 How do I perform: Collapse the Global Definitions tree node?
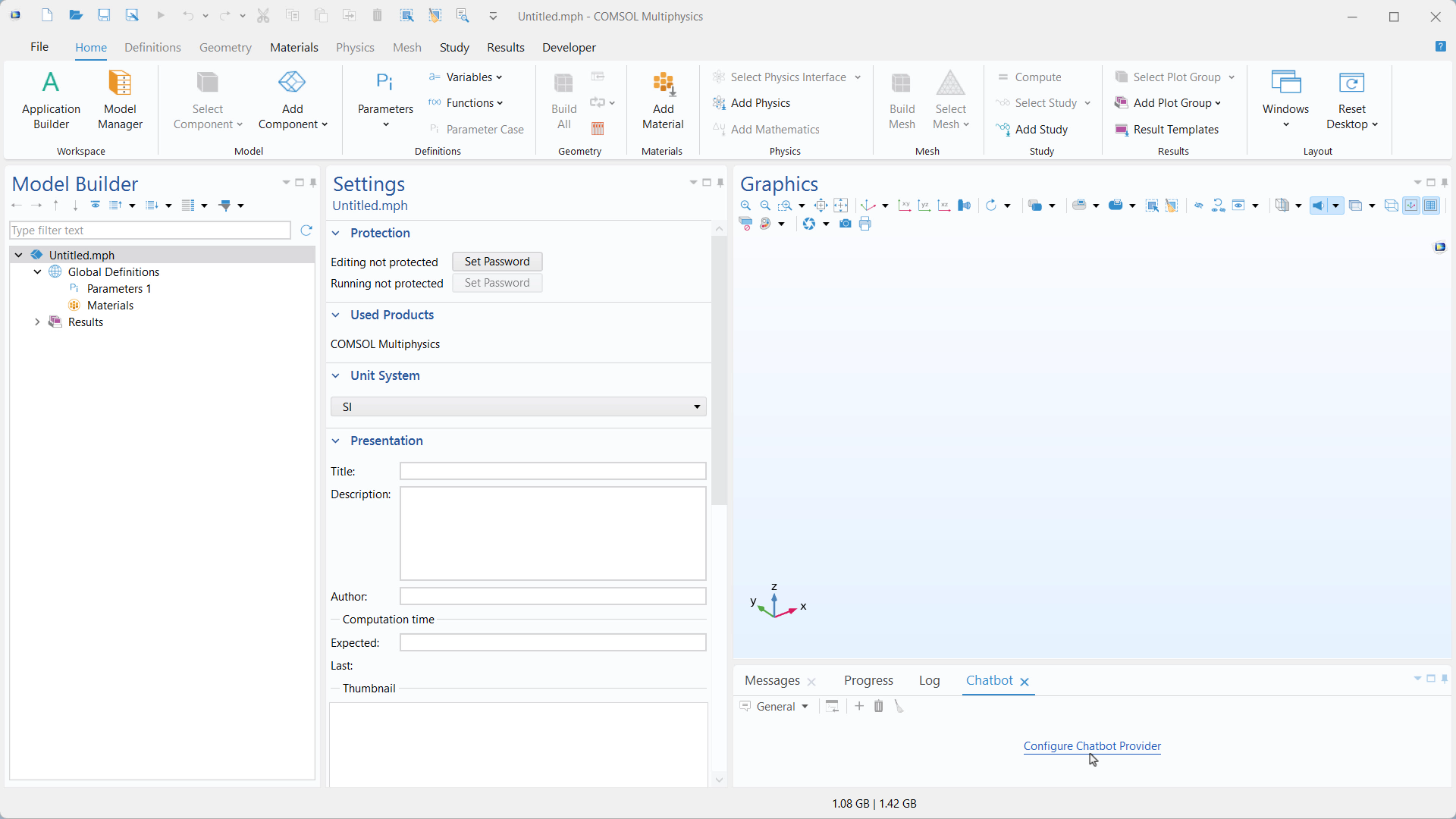[37, 272]
